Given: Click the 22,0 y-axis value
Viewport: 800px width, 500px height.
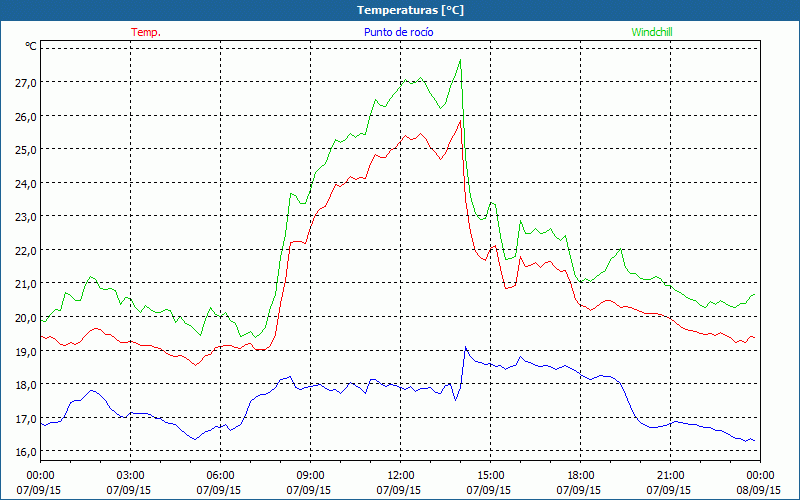Looking at the screenshot, I should coord(26,251).
